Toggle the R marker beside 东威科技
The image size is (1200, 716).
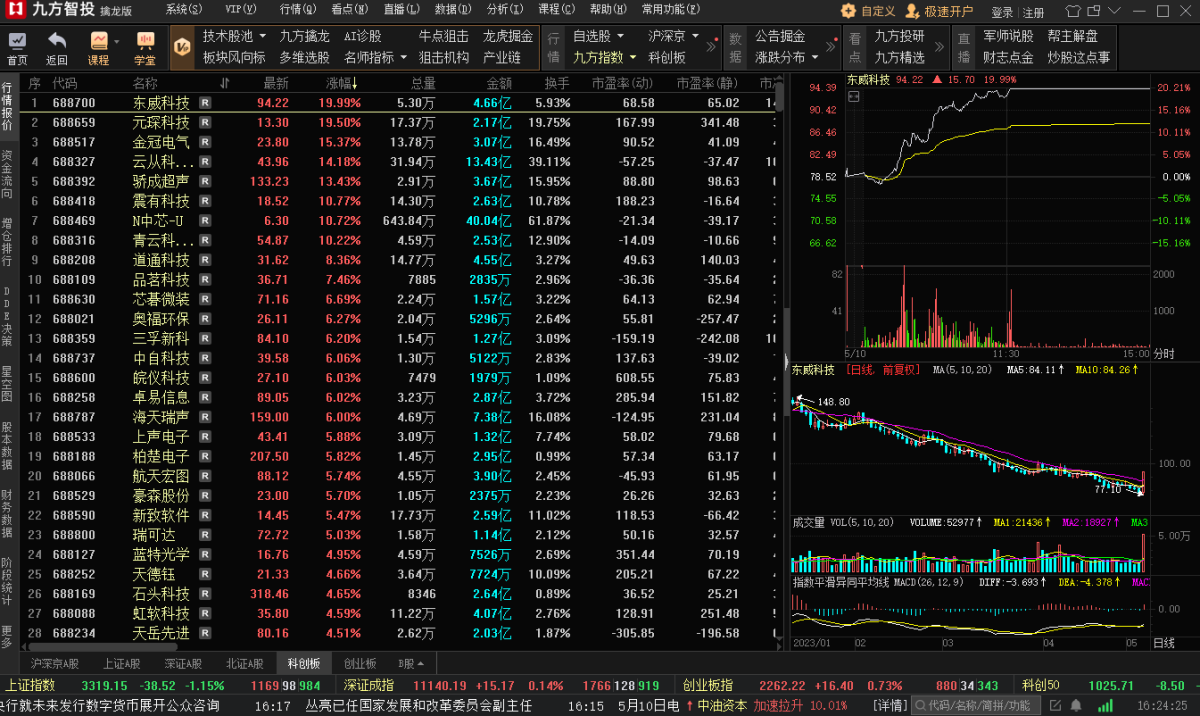tap(205, 103)
